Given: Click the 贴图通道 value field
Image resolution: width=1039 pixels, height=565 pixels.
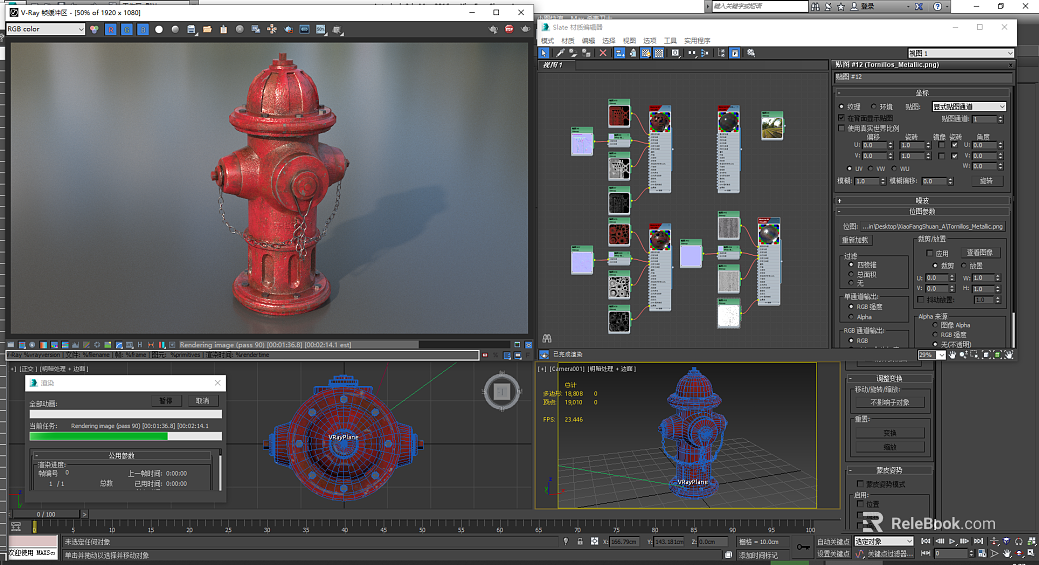Looking at the screenshot, I should (984, 119).
